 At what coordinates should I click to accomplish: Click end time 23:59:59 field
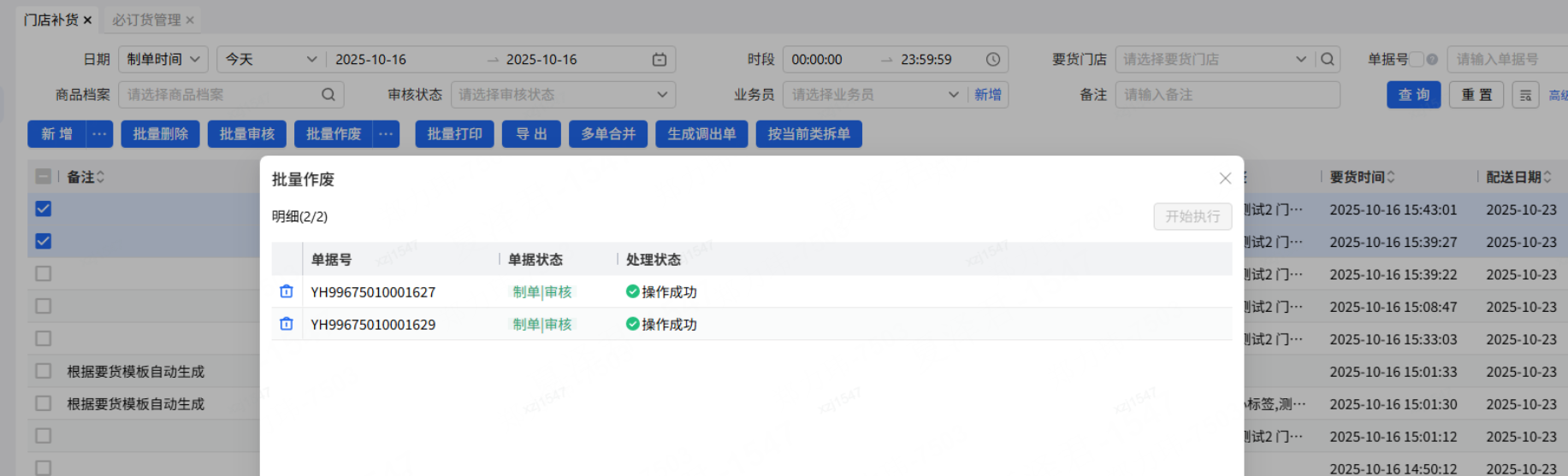point(926,59)
